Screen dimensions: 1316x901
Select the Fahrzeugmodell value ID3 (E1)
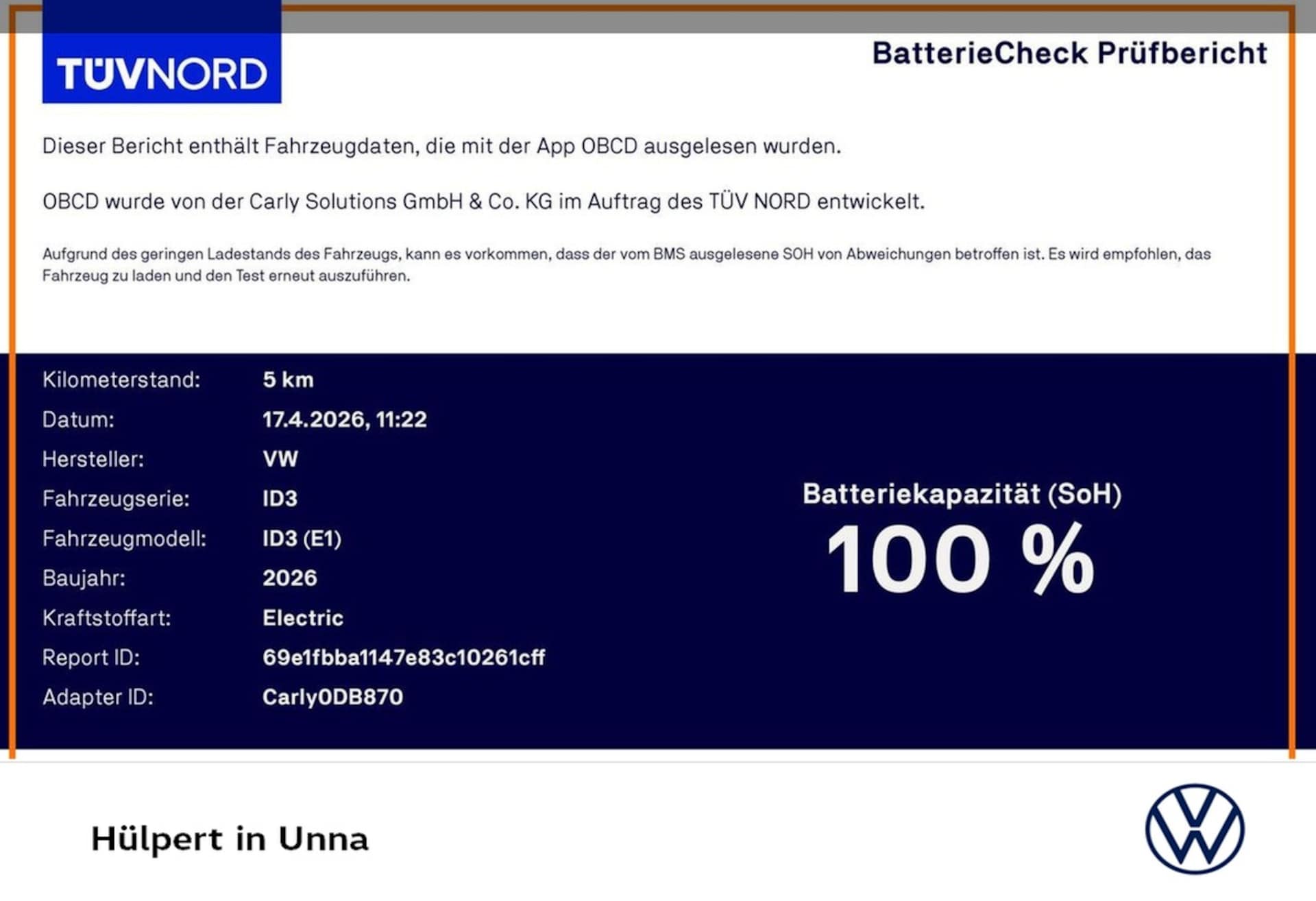(x=302, y=539)
